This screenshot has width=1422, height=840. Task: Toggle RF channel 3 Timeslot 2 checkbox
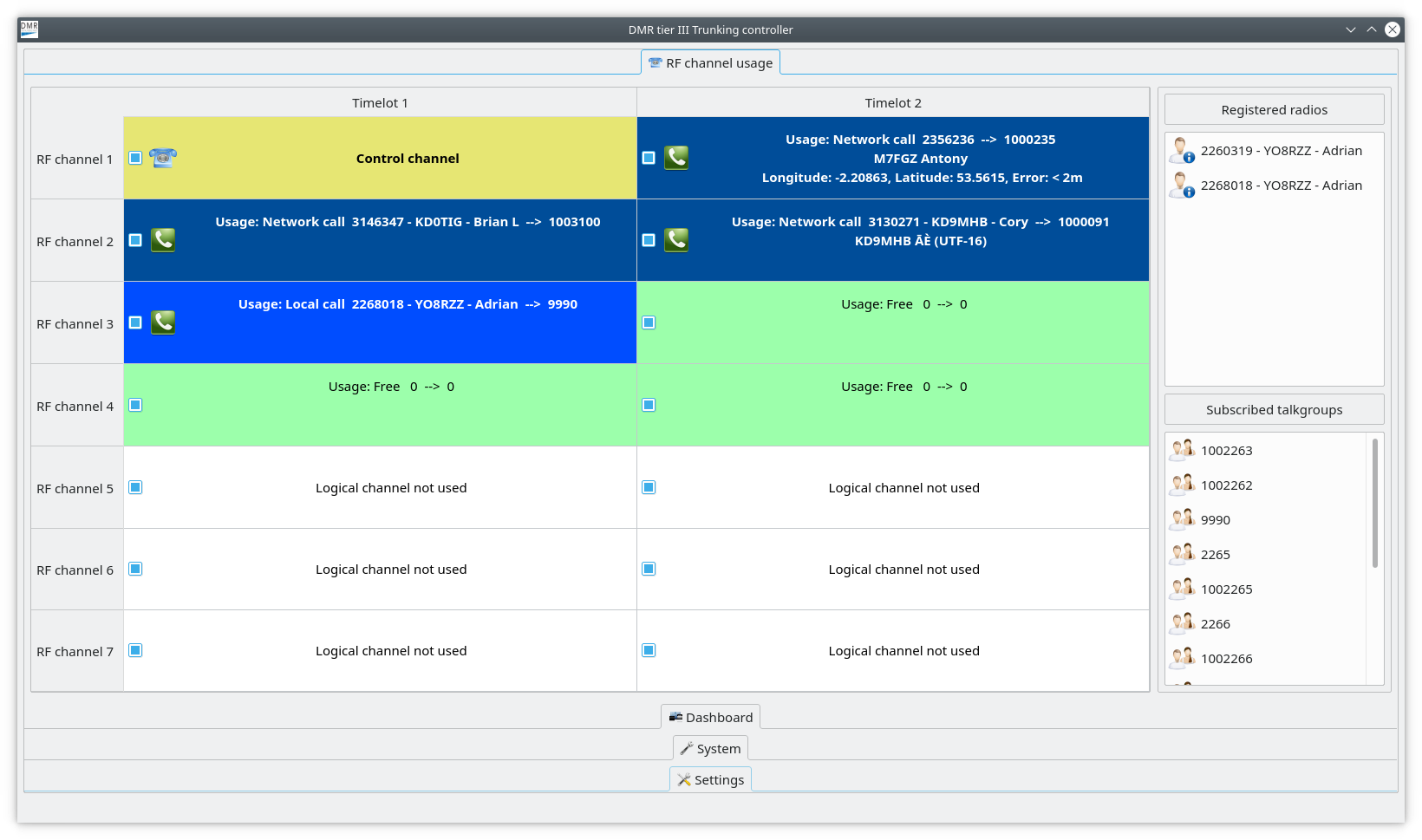[x=649, y=322]
